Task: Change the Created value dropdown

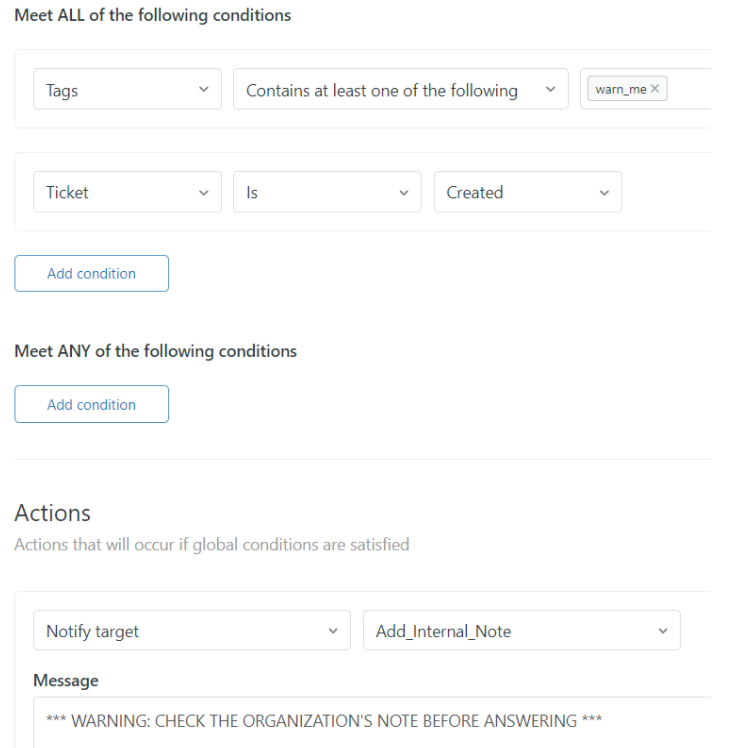Action: click(x=520, y=192)
